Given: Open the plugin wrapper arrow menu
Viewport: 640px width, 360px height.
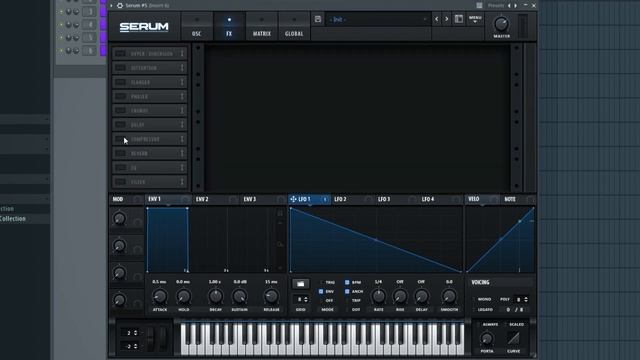Looking at the screenshot, I should click(111, 5).
